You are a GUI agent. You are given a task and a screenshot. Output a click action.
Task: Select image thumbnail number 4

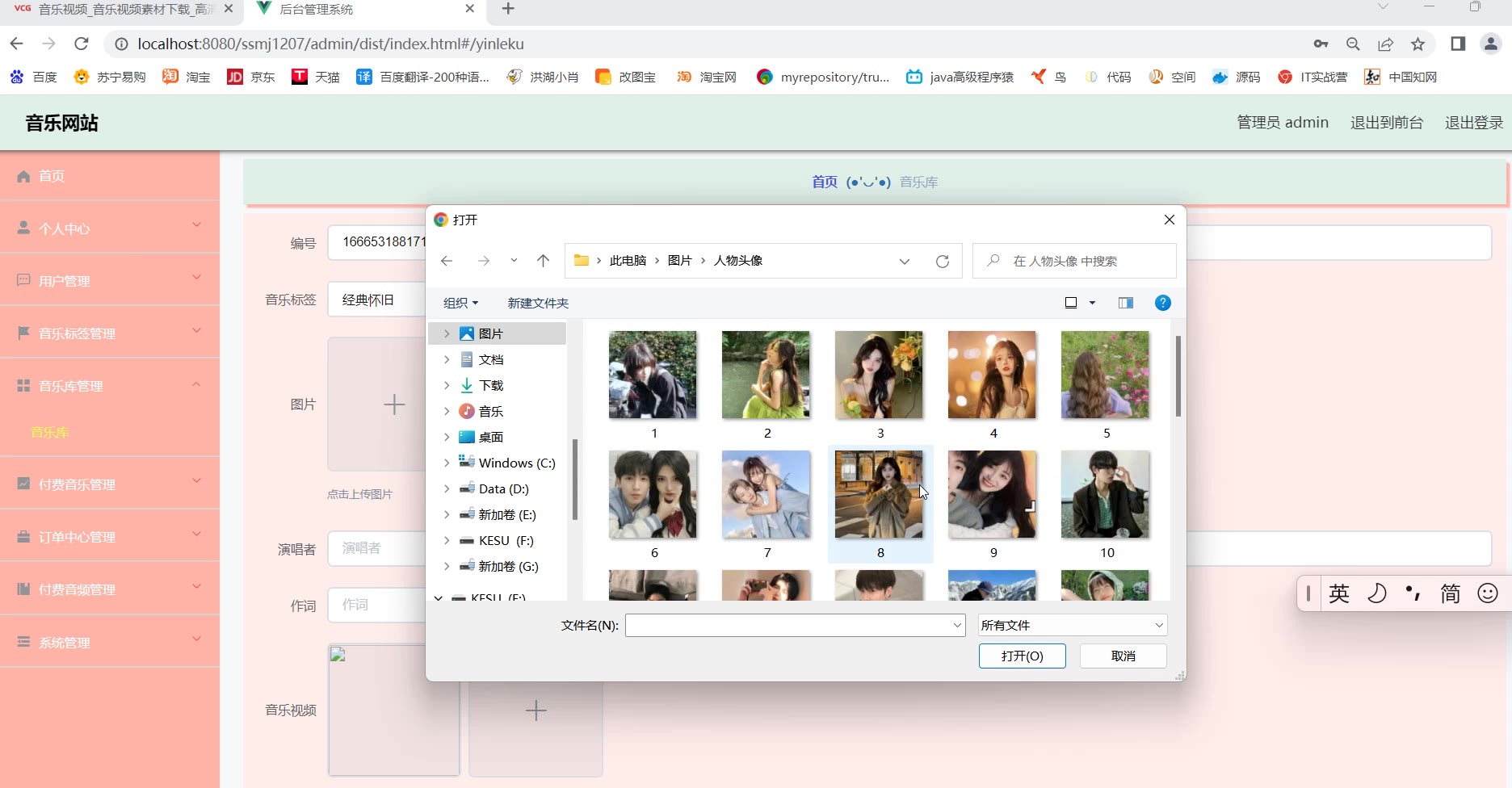(x=992, y=375)
